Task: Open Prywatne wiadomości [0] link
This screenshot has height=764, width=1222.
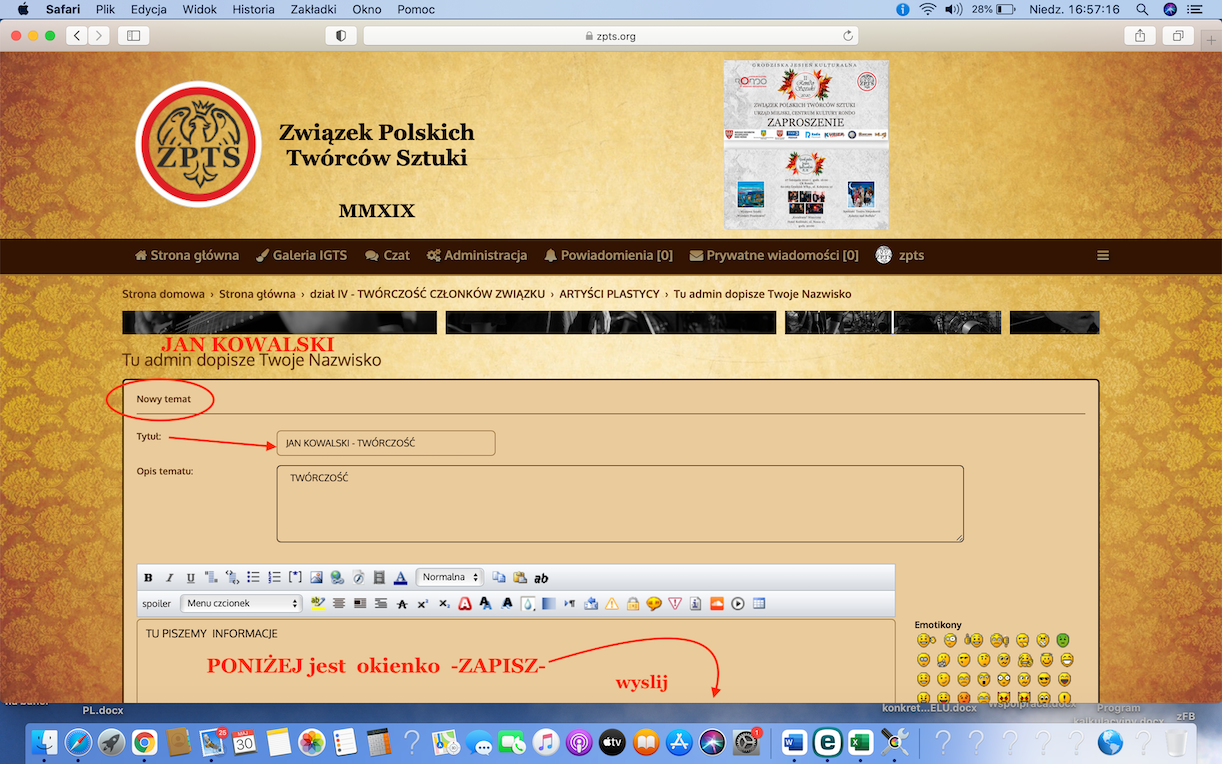Action: point(774,256)
